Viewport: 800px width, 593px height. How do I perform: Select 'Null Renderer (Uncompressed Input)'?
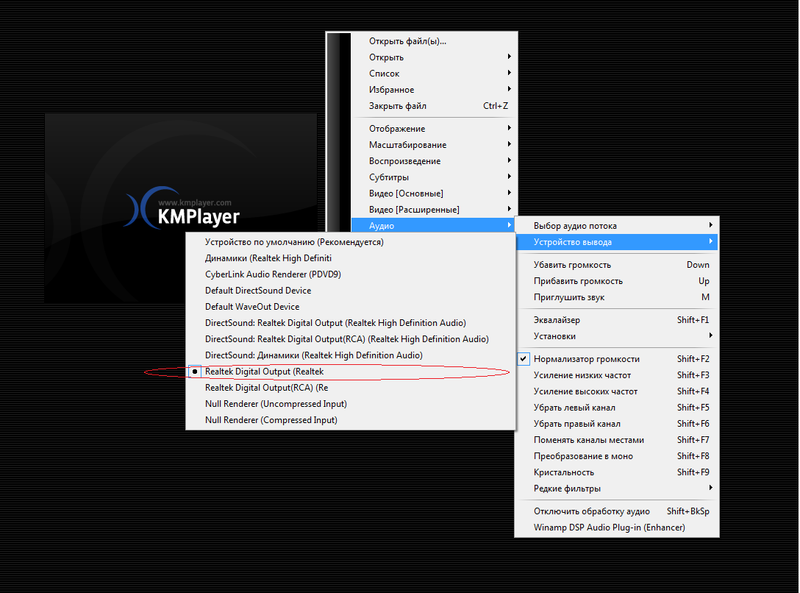[351, 404]
